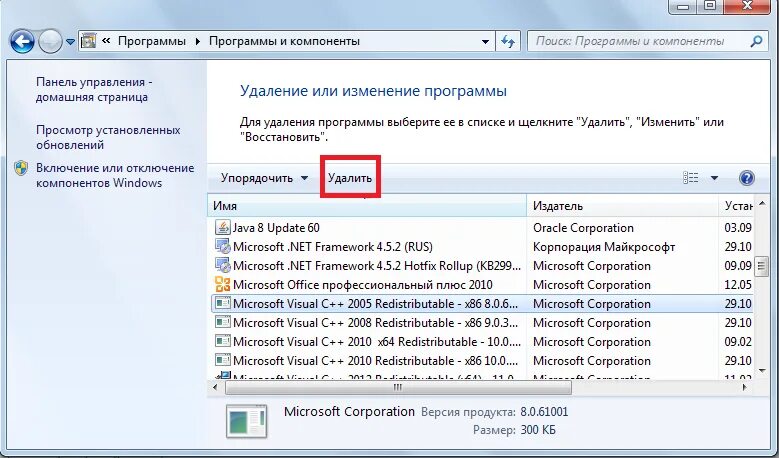Open 'Панель управления - домашняя страница' link
Image resolution: width=779 pixels, height=458 pixels.
[x=94, y=89]
